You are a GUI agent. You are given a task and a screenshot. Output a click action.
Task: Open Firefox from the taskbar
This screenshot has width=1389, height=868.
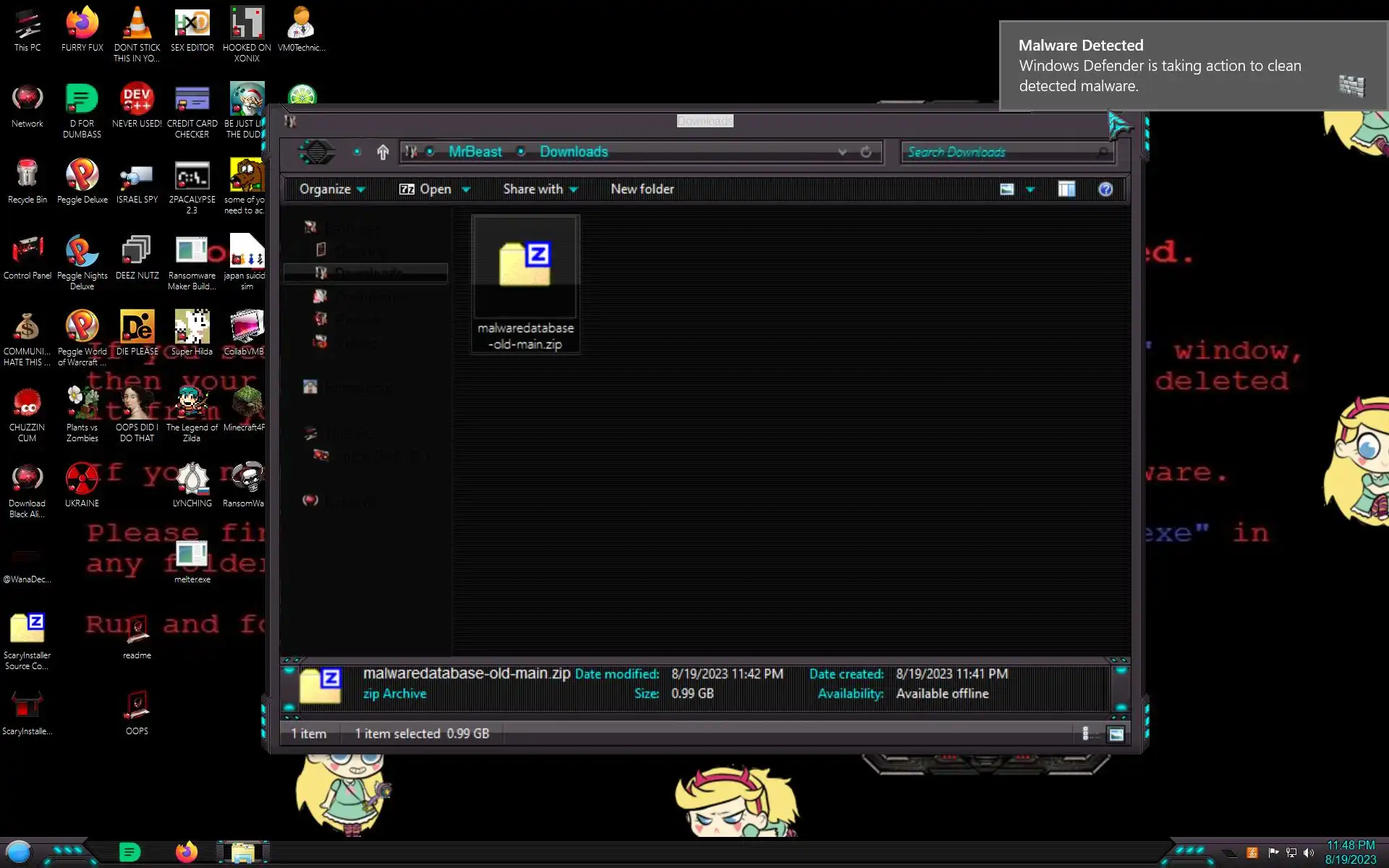(x=186, y=852)
